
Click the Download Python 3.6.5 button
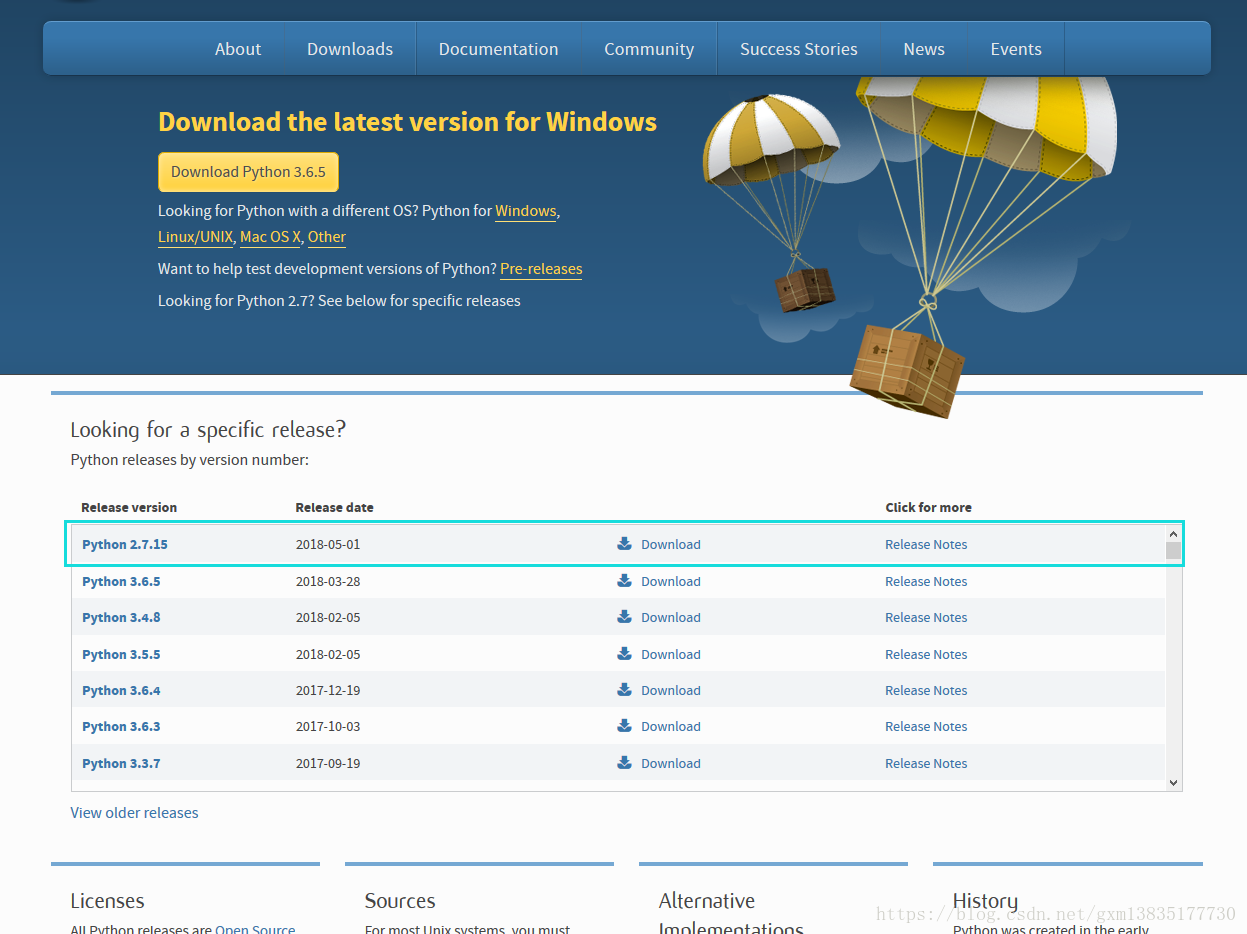click(x=248, y=172)
